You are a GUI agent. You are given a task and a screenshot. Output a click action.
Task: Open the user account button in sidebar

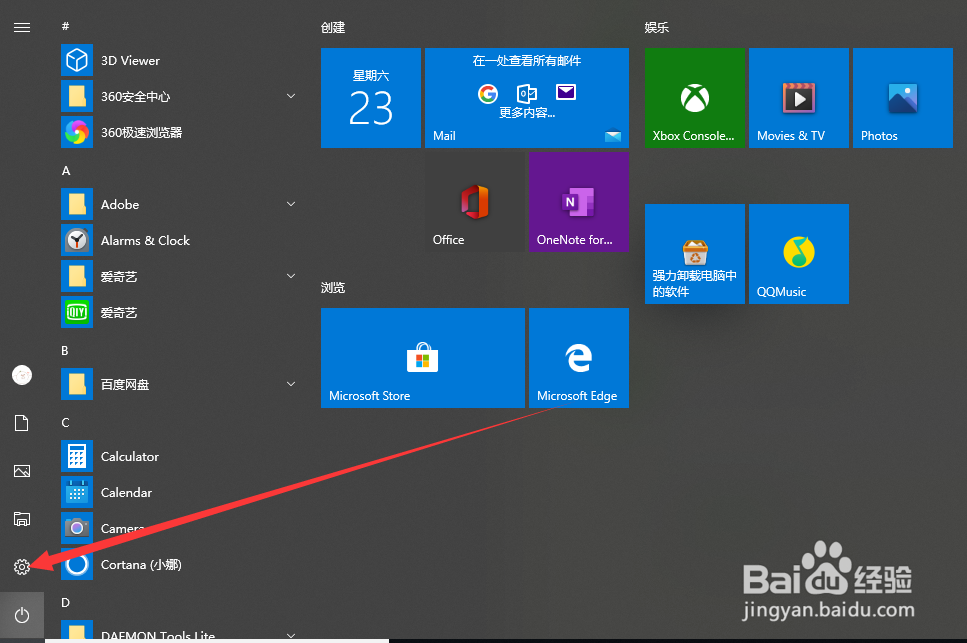[21, 375]
